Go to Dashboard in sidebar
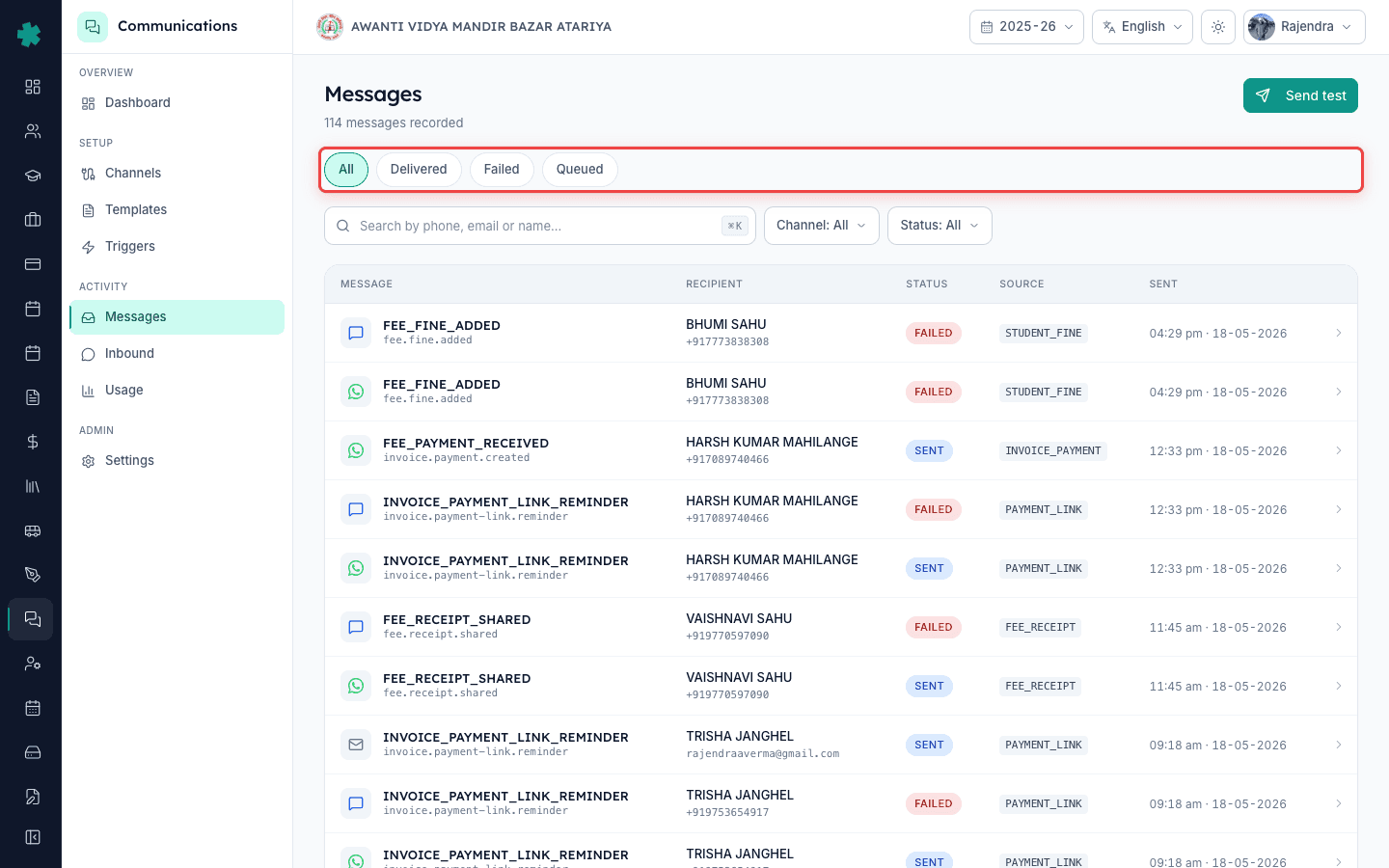Image resolution: width=1389 pixels, height=868 pixels. pos(177,103)
